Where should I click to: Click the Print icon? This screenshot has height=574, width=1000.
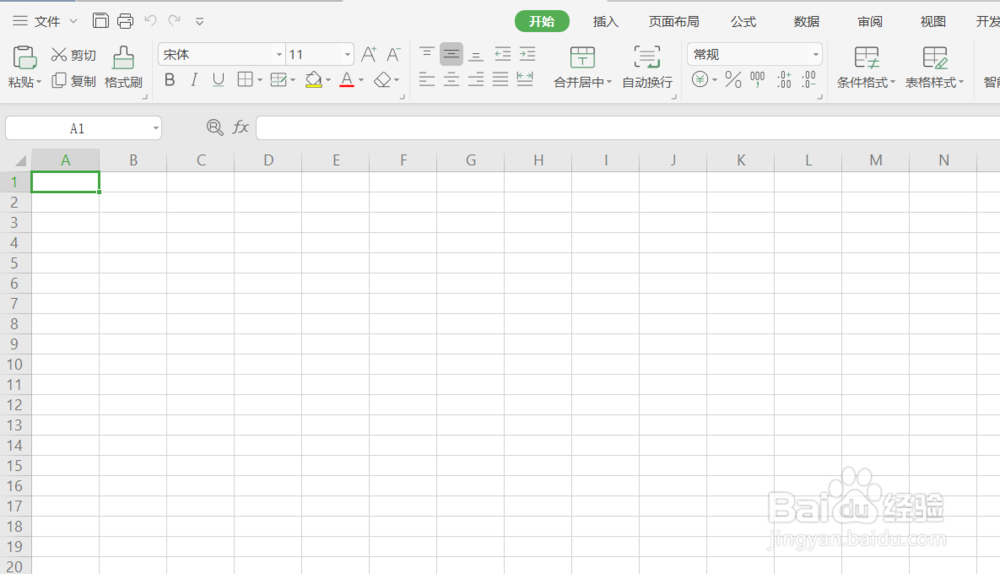coord(125,21)
